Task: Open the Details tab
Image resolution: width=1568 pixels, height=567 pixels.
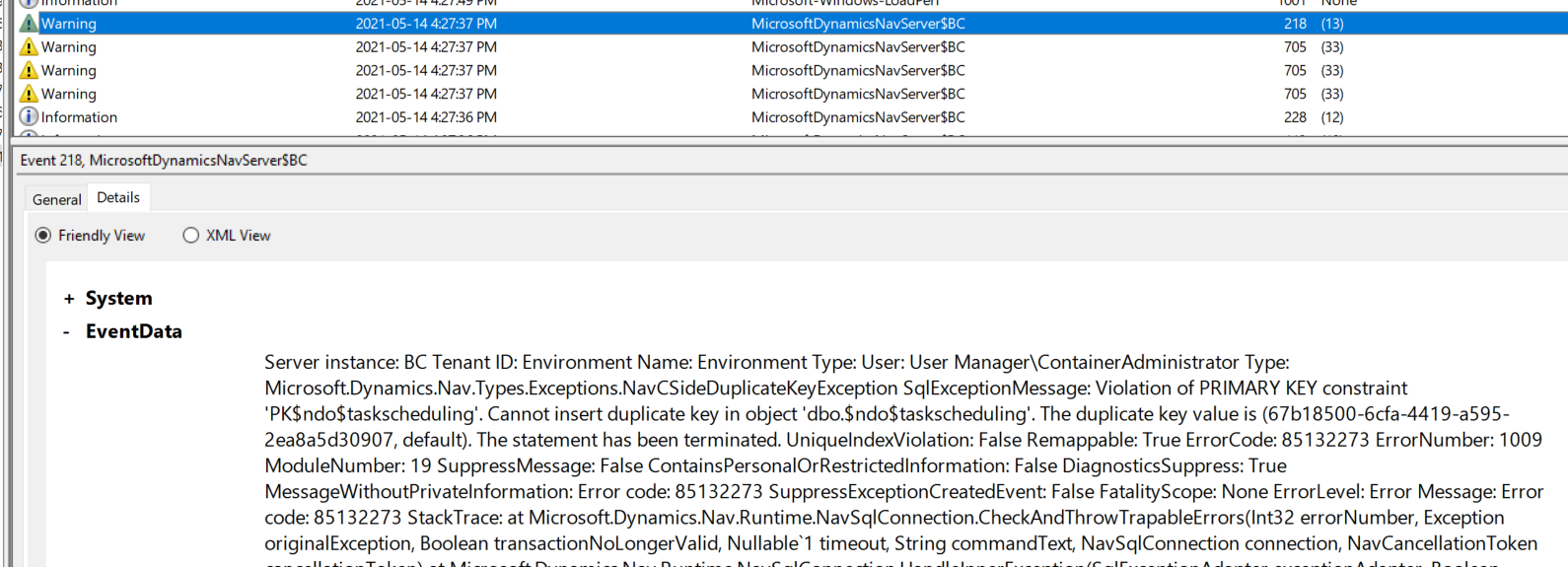Action: tap(118, 197)
